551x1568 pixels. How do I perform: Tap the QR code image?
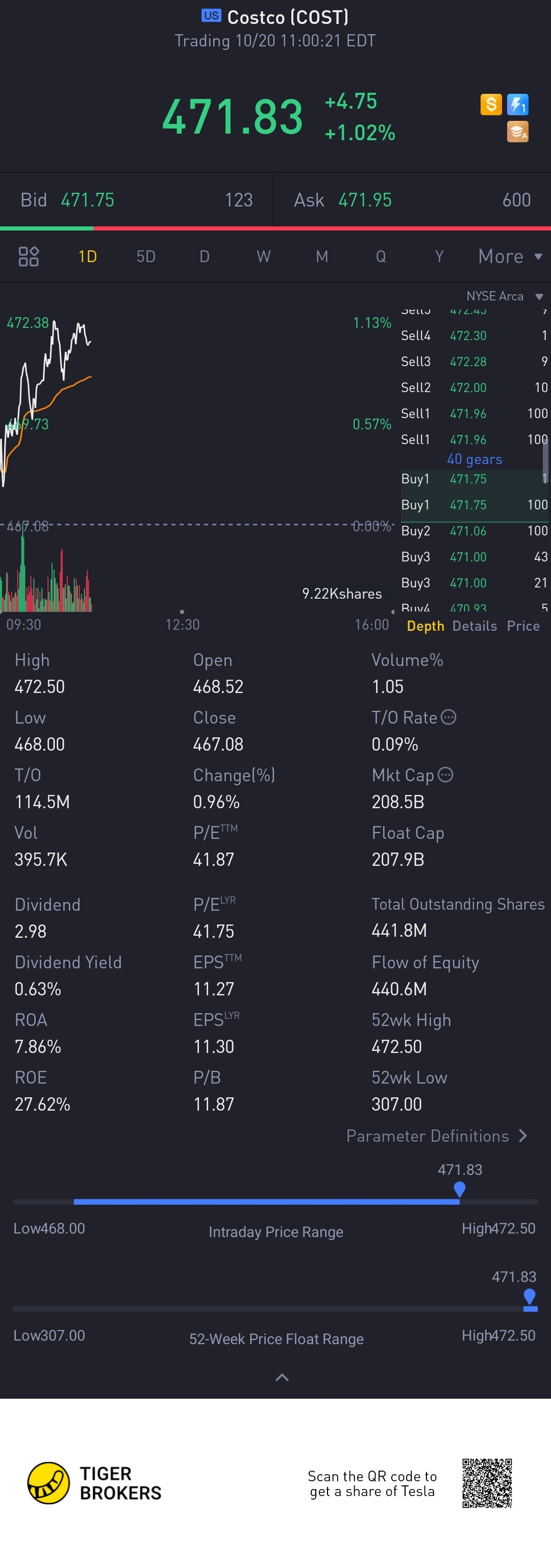pyautogui.click(x=487, y=1483)
